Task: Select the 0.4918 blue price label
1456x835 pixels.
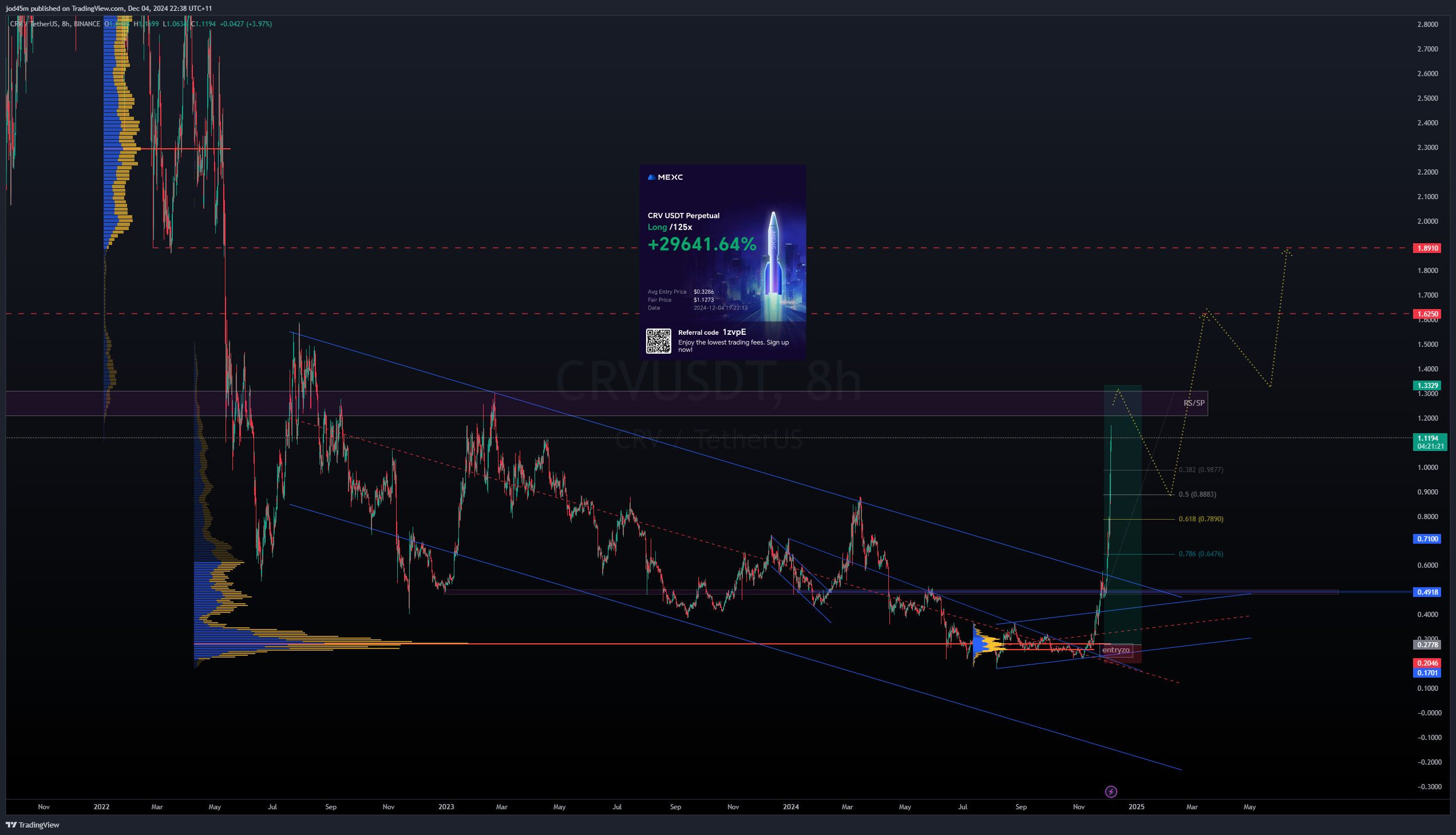Action: coord(1427,592)
